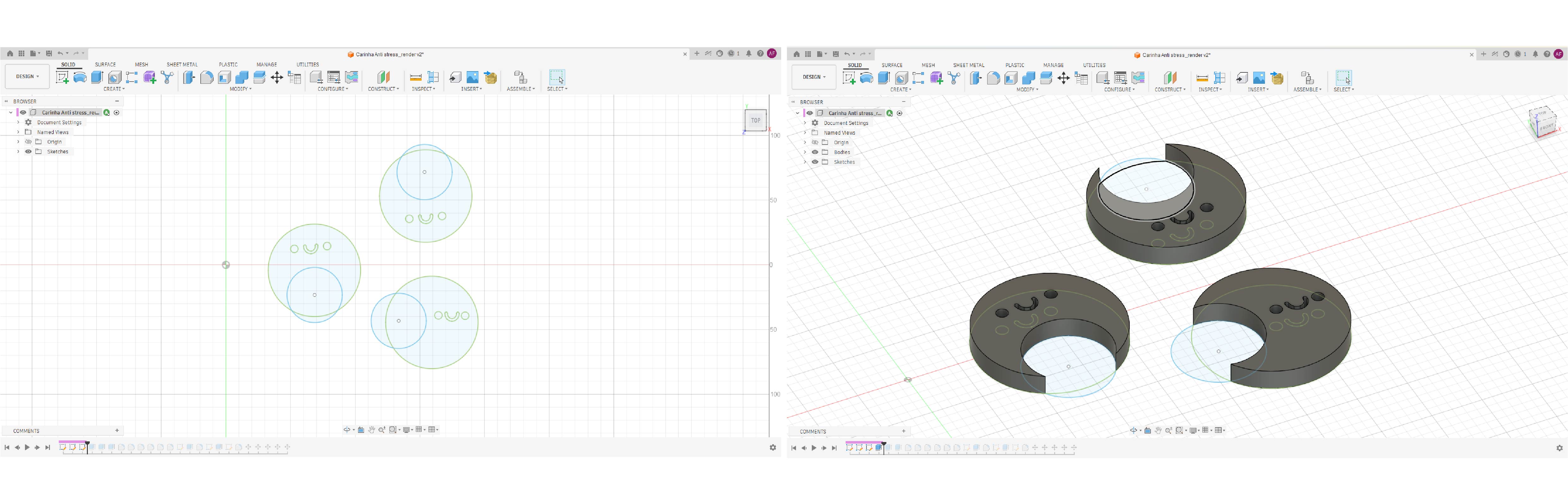Click the Form tool in right window
Screen dimensions: 1568x504
tap(936, 78)
